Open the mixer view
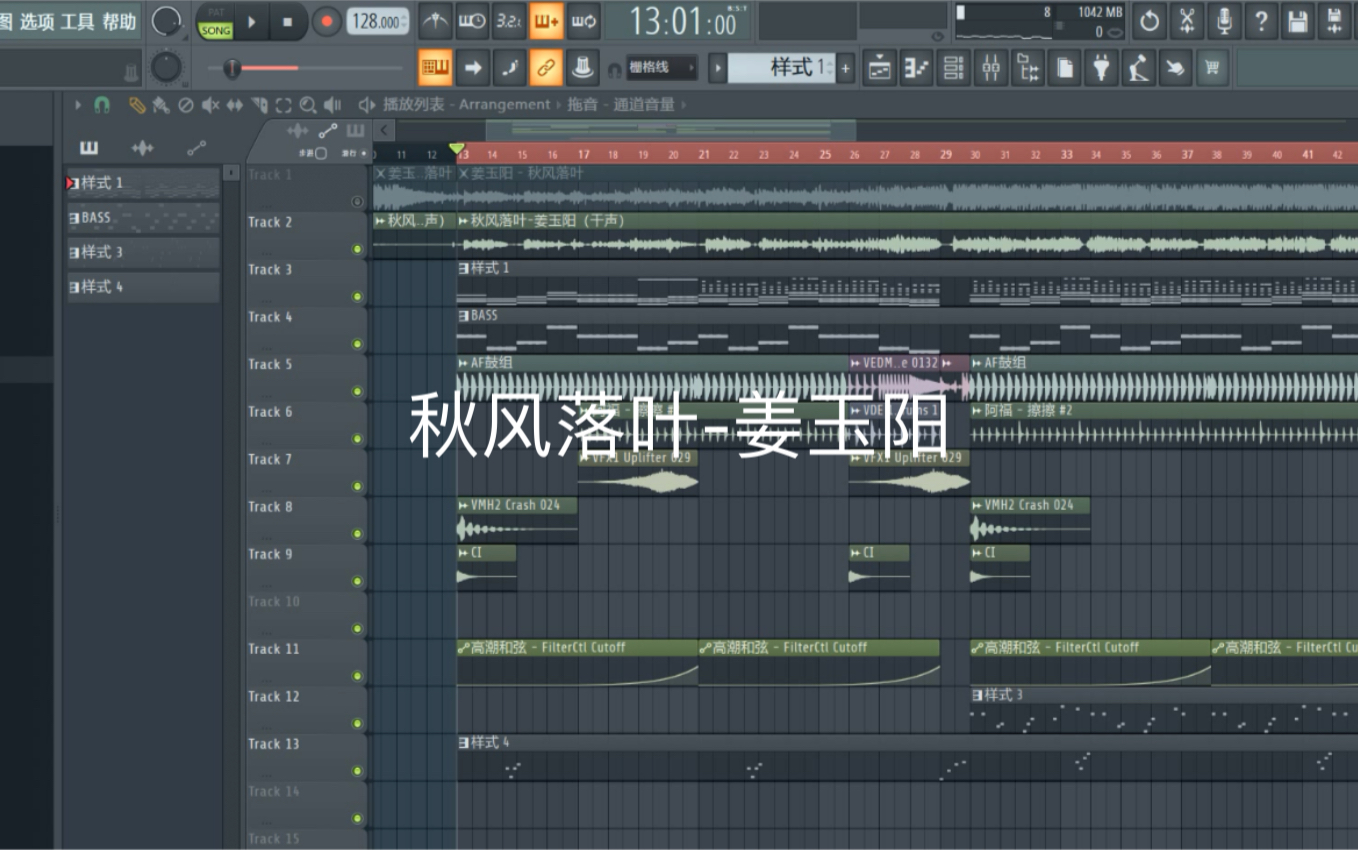Image resolution: width=1358 pixels, height=850 pixels. pos(991,67)
